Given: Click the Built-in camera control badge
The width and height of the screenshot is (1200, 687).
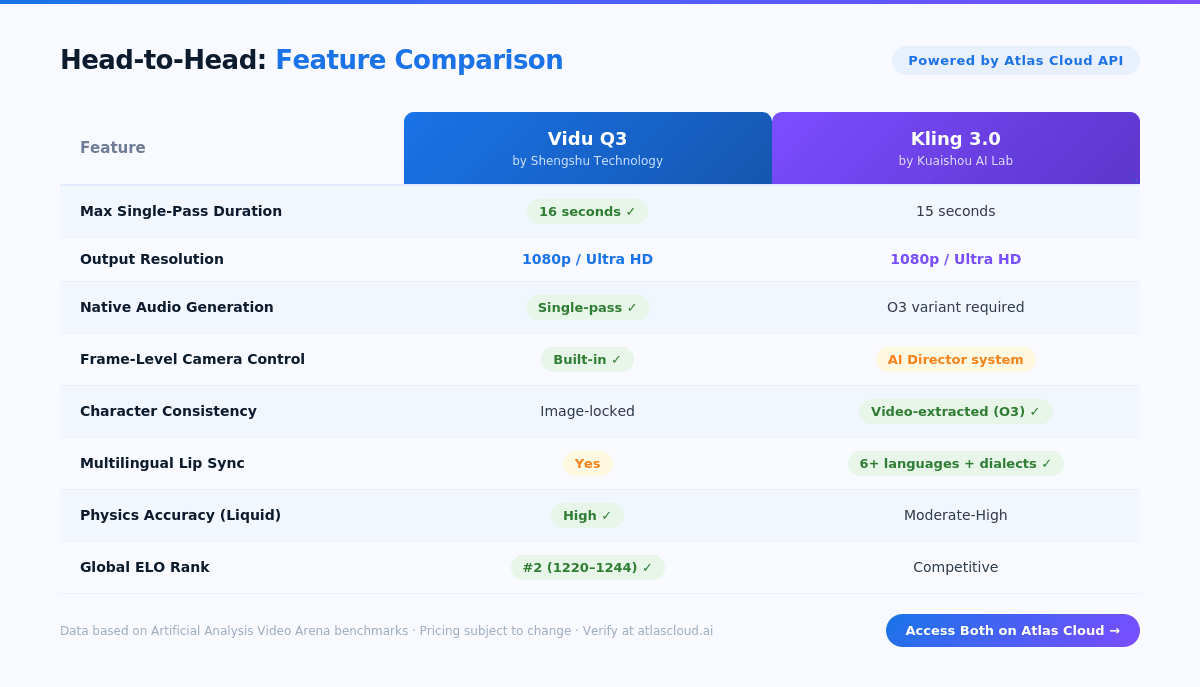Looking at the screenshot, I should [587, 359].
